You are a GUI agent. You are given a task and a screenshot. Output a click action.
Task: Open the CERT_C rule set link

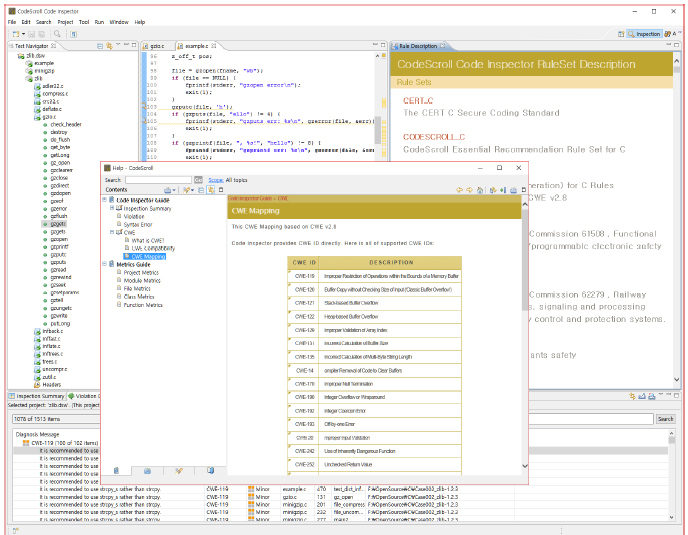[418, 101]
